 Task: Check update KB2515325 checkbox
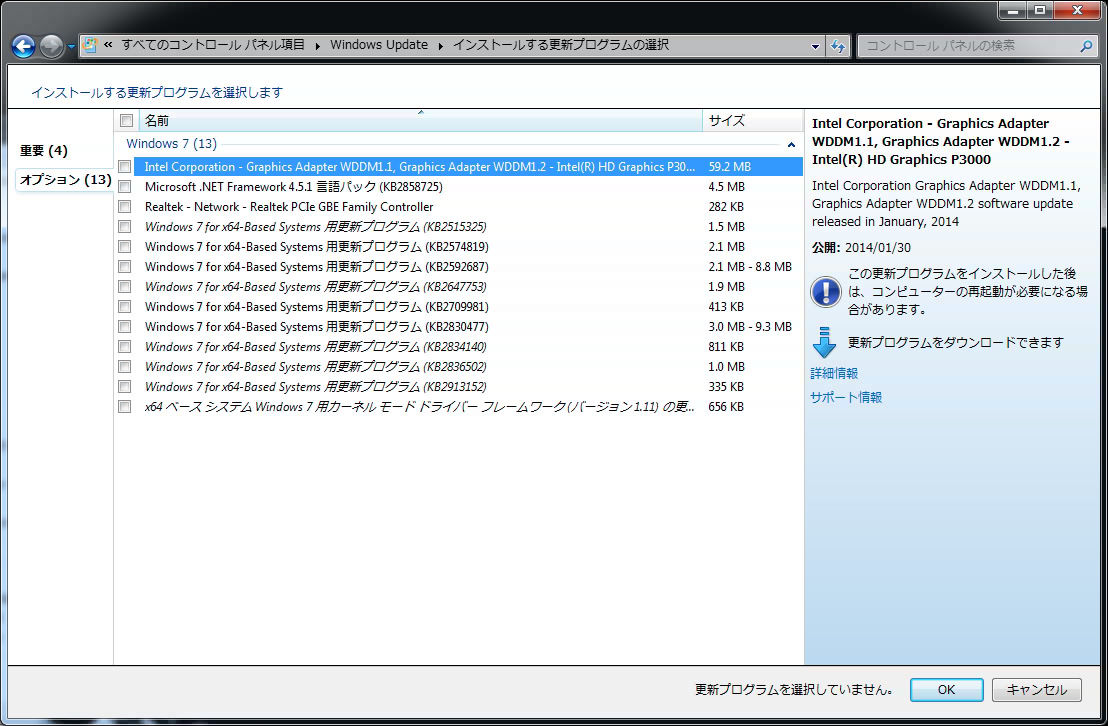pyautogui.click(x=125, y=227)
